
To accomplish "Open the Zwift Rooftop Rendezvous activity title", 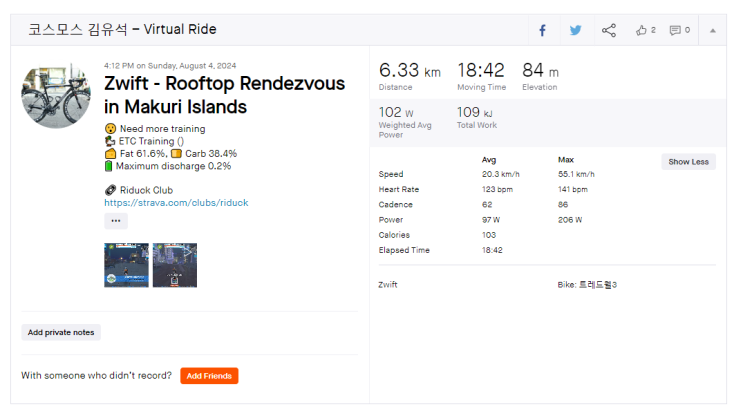I will tap(224, 95).
